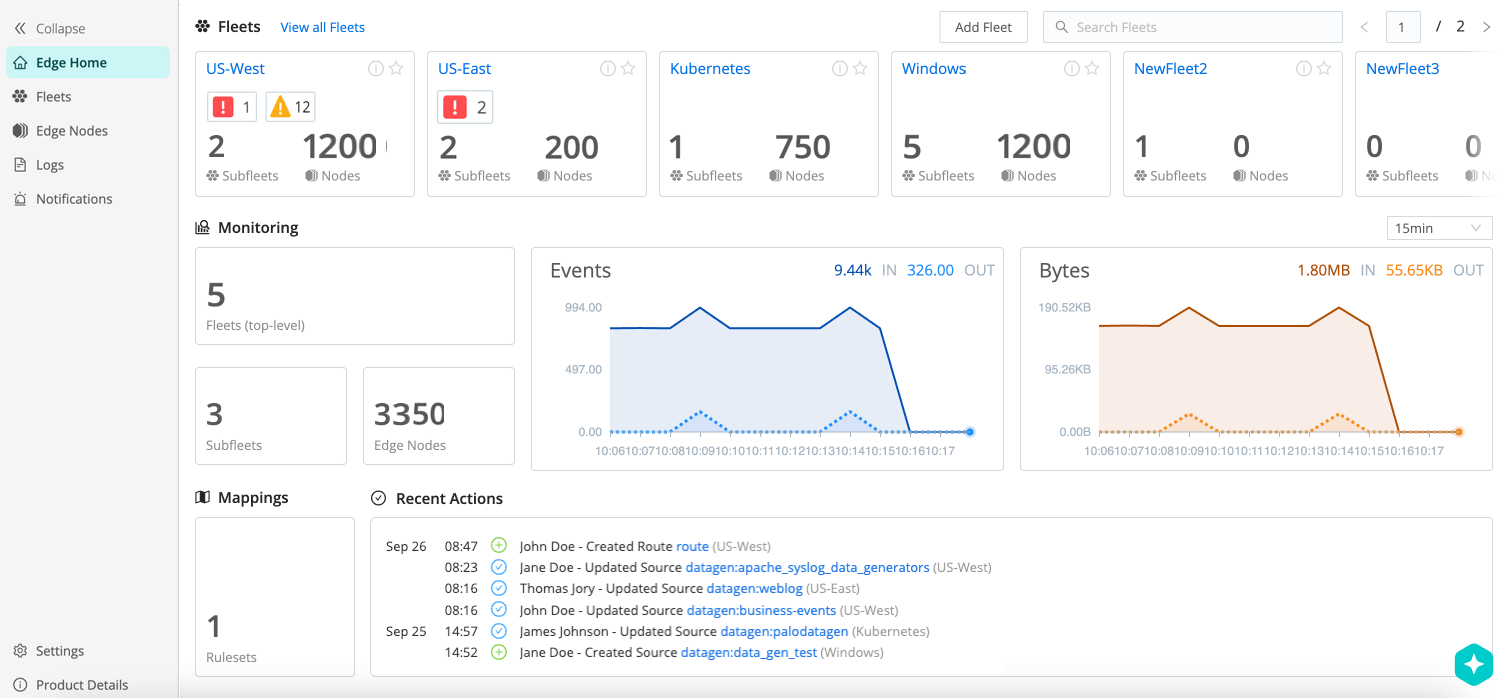Open the View all Fleets link
Image resolution: width=1498 pixels, height=698 pixels.
tap(322, 27)
